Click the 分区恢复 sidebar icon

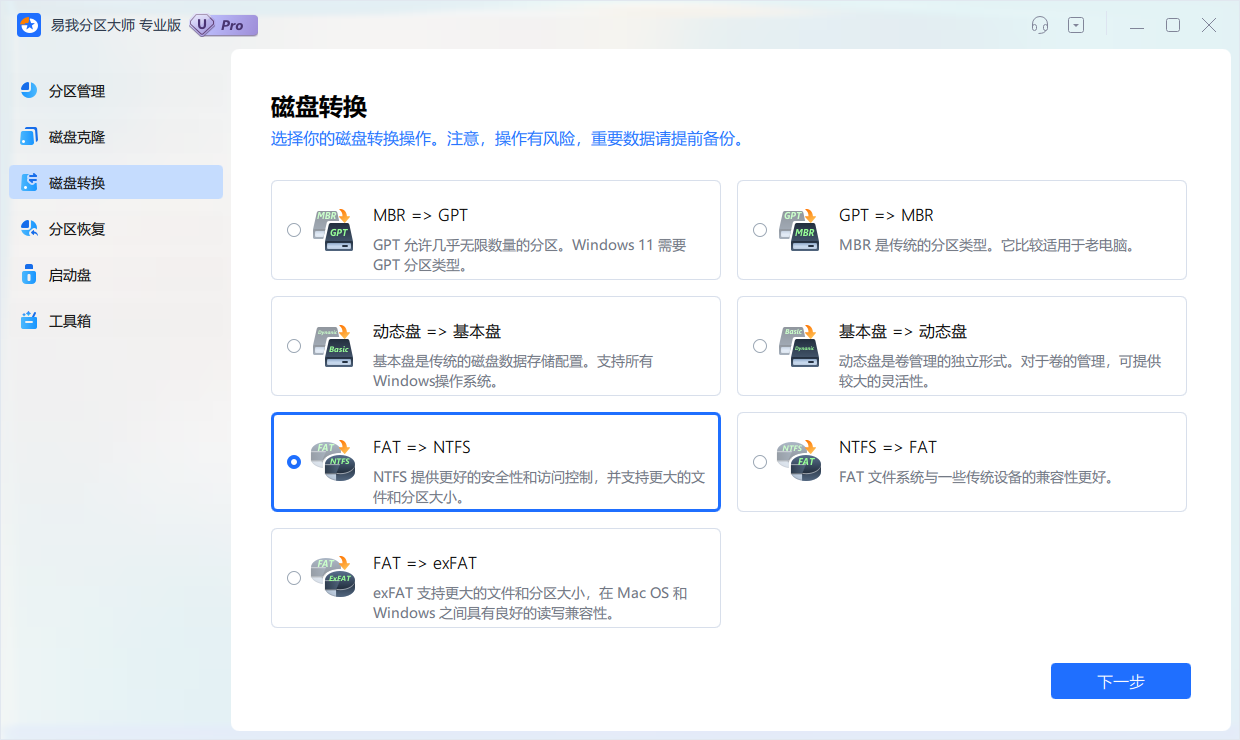point(29,229)
